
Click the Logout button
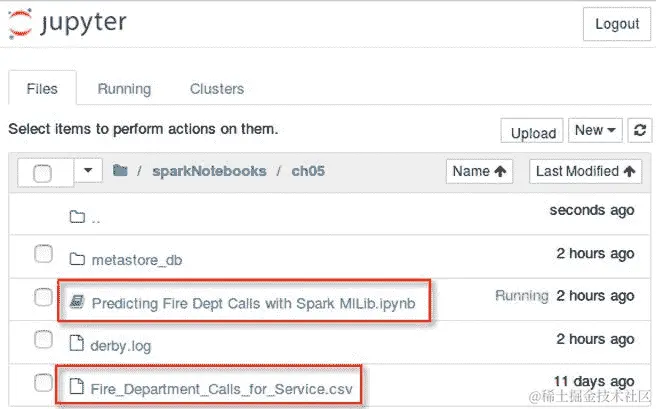[617, 24]
